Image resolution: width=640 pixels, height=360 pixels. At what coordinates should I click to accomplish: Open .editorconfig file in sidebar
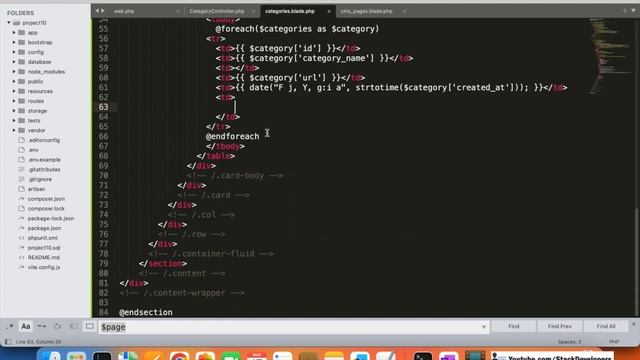pyautogui.click(x=44, y=140)
